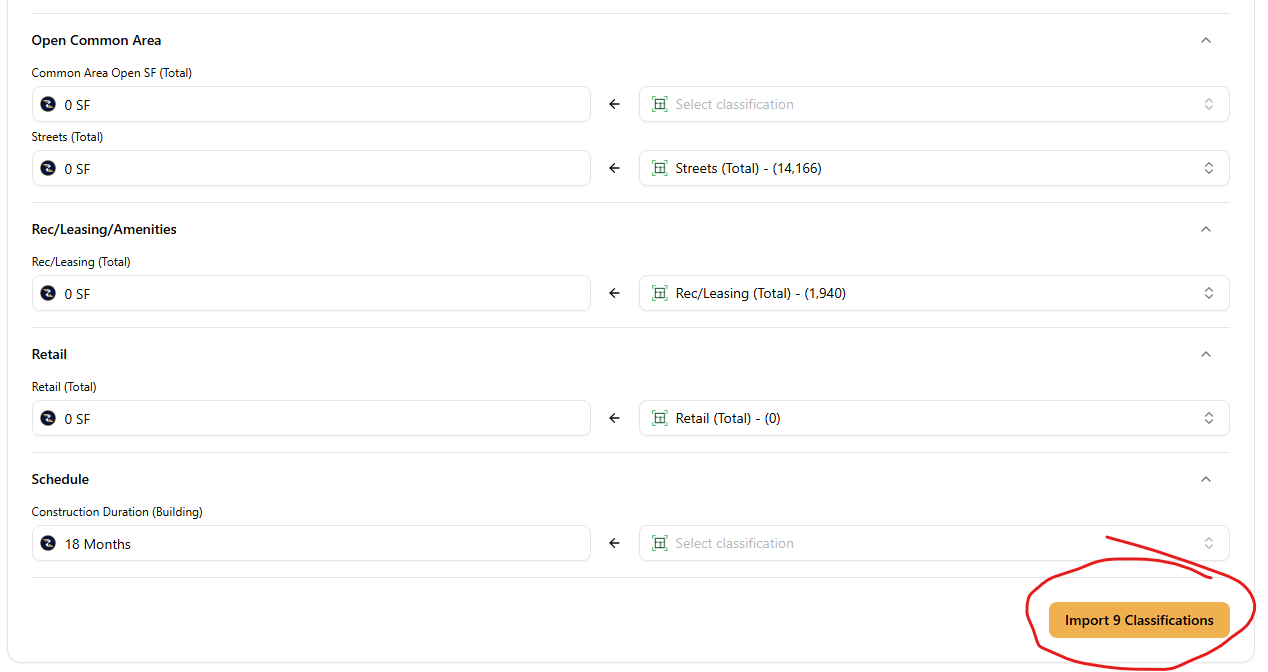
Task: Open the Construction Duration classification dropdown
Action: point(933,543)
